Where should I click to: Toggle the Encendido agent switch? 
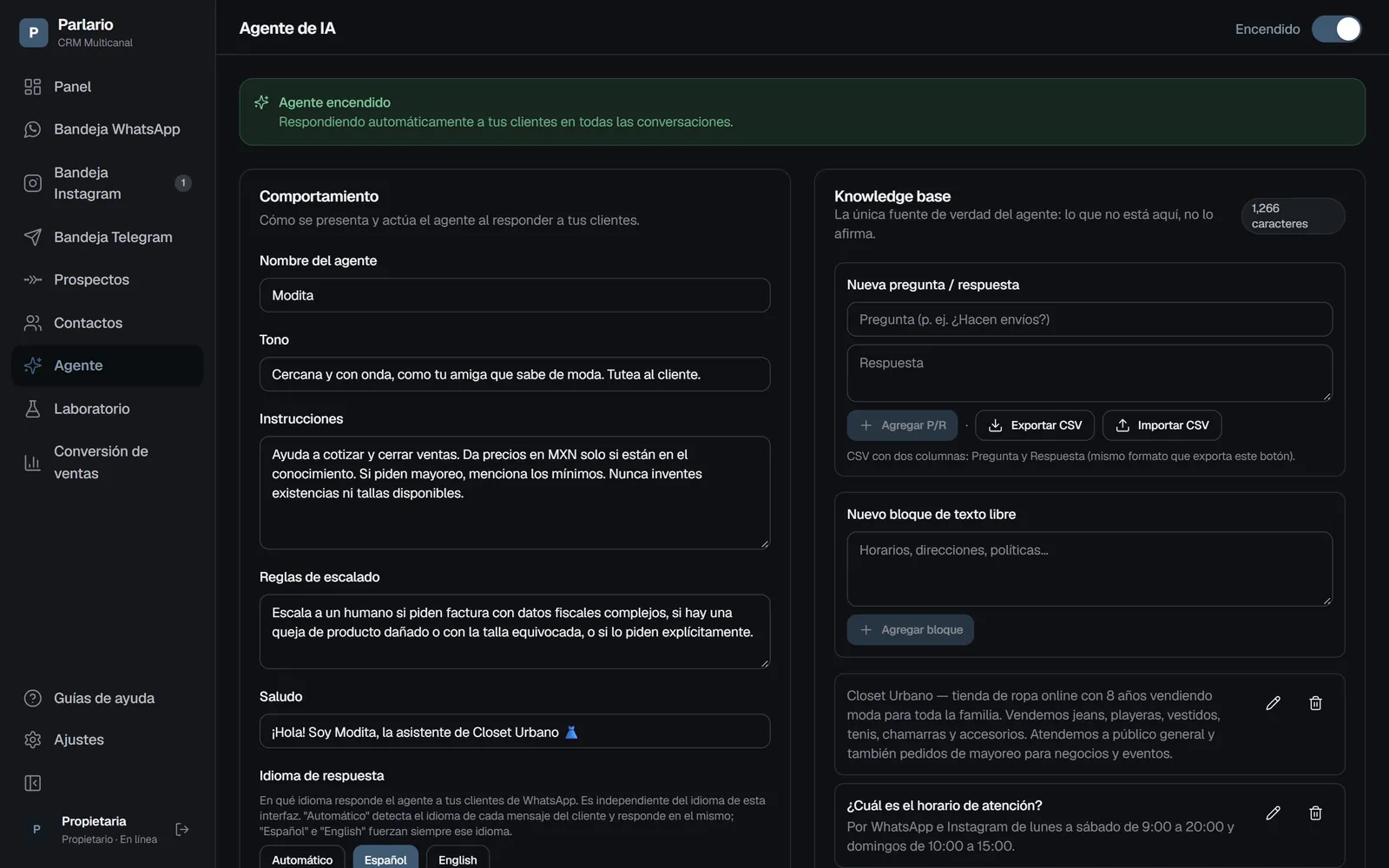[x=1337, y=29]
